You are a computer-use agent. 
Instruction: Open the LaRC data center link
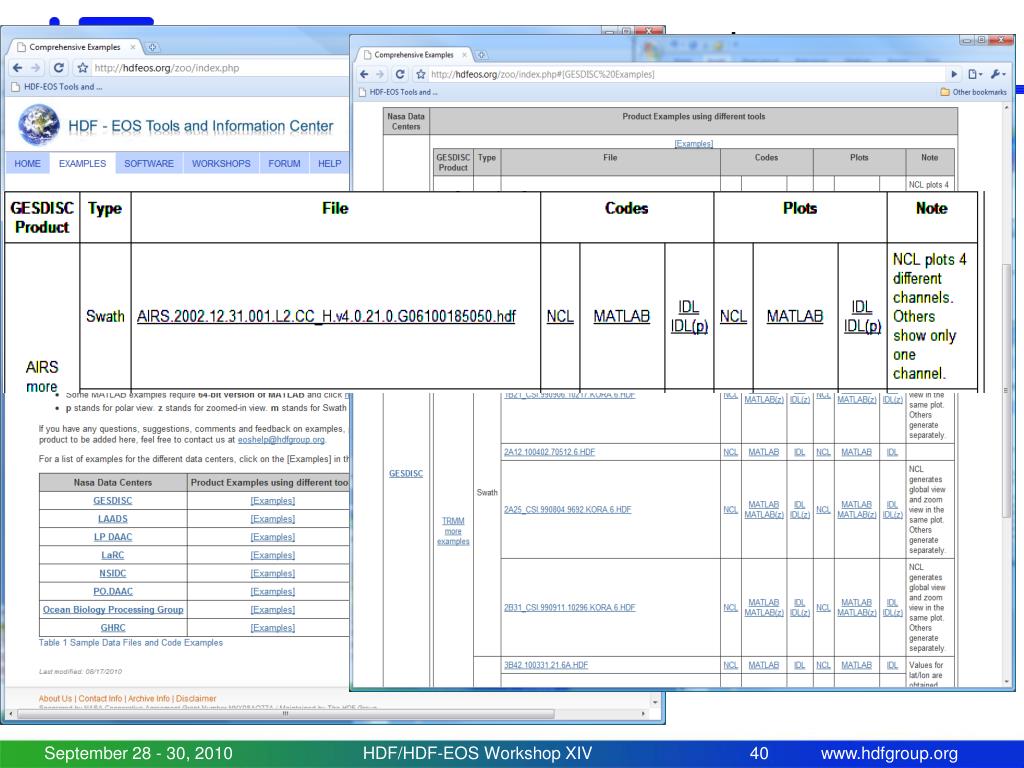tap(112, 555)
